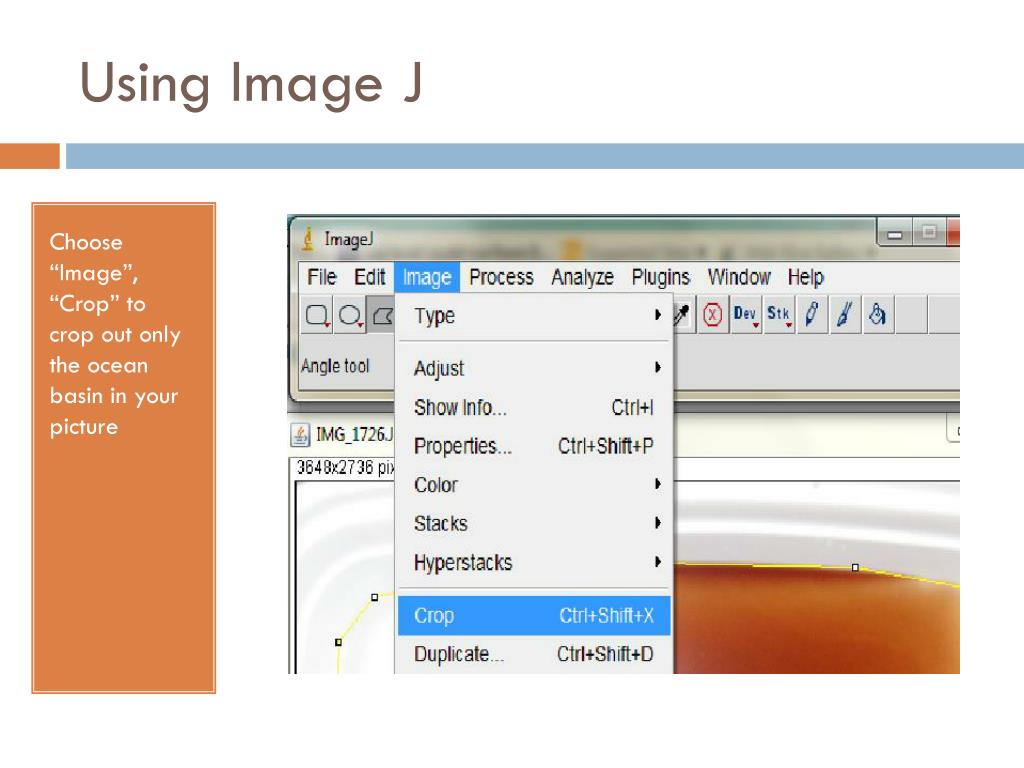Close the open Image menu
Image resolution: width=1024 pixels, height=768 pixels.
pos(427,277)
